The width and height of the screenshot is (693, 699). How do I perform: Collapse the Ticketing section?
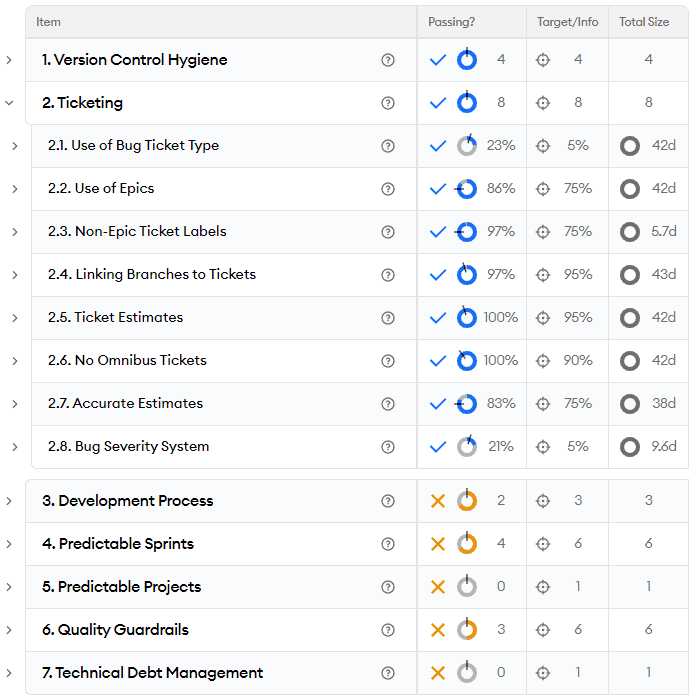[x=9, y=103]
